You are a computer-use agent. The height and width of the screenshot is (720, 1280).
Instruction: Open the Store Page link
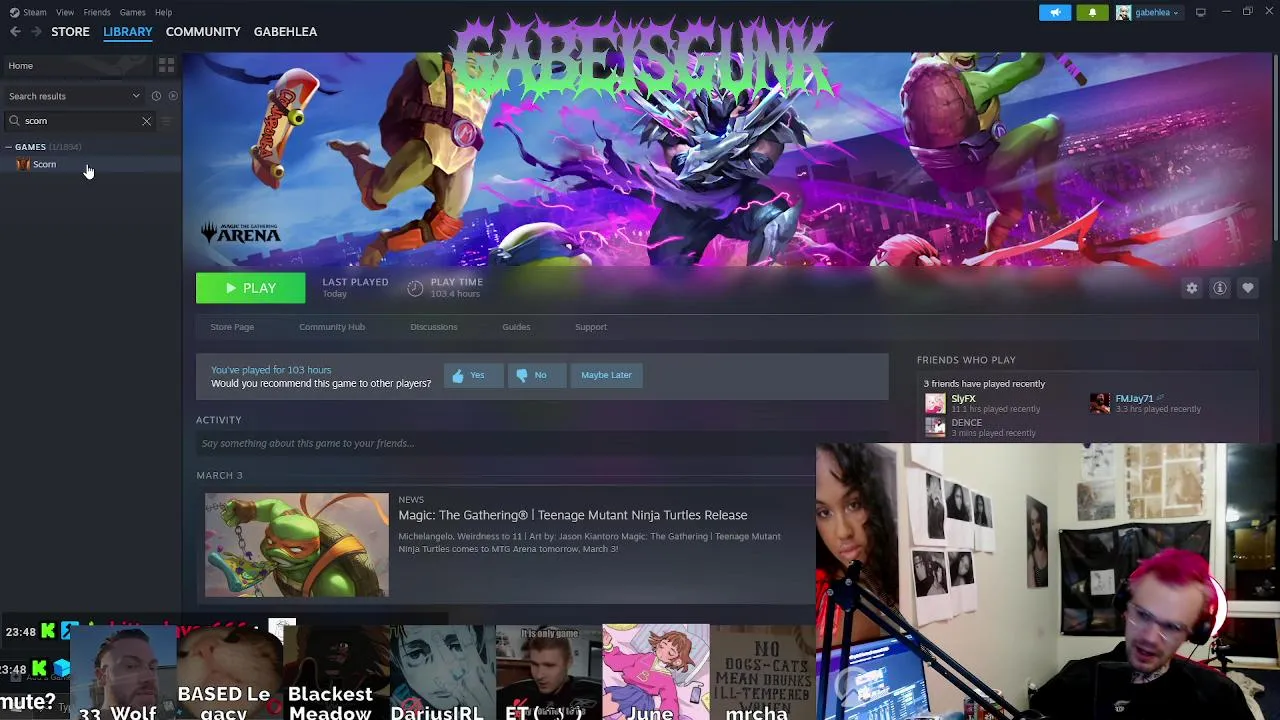pyautogui.click(x=232, y=327)
